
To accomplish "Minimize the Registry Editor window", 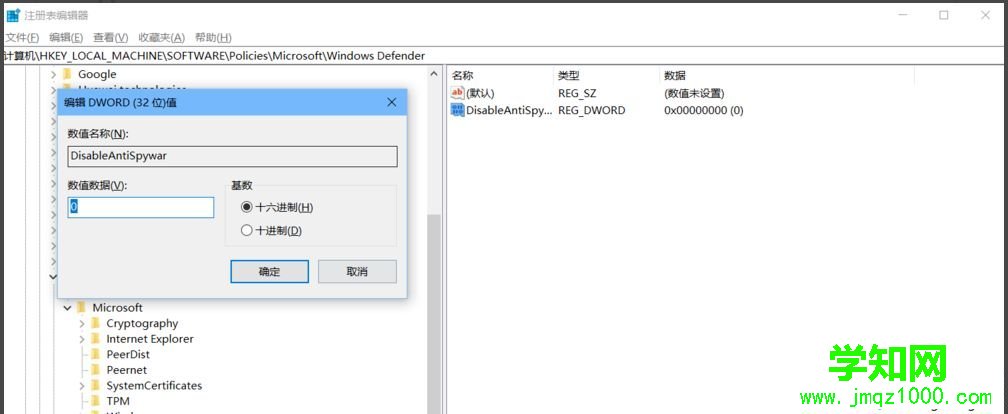I will pos(902,15).
